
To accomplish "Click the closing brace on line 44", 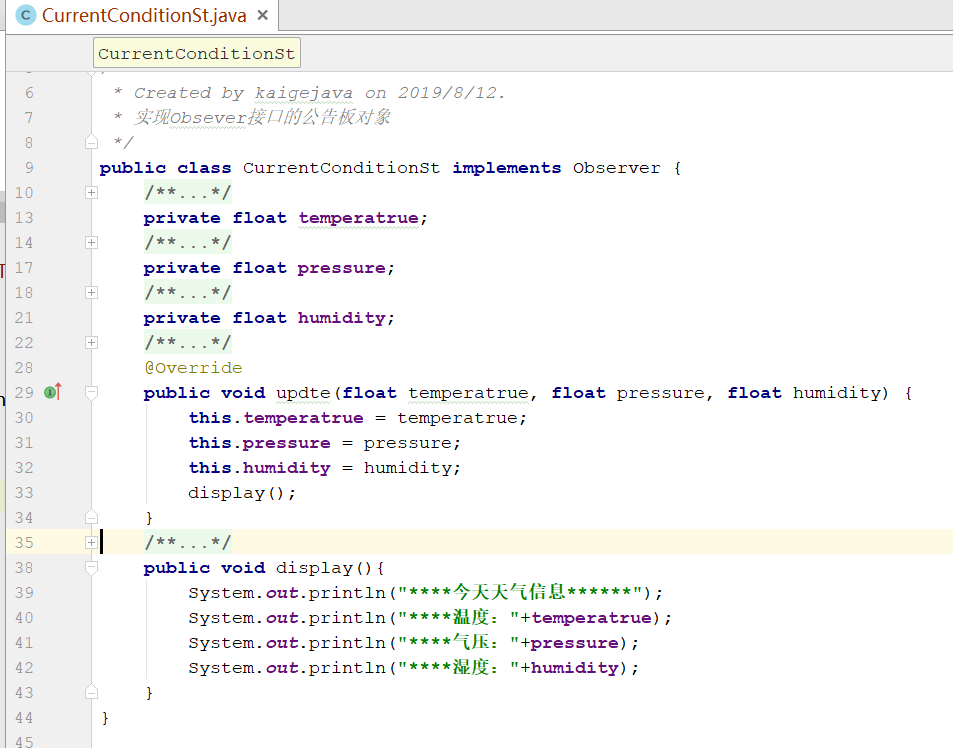I will click(x=105, y=718).
